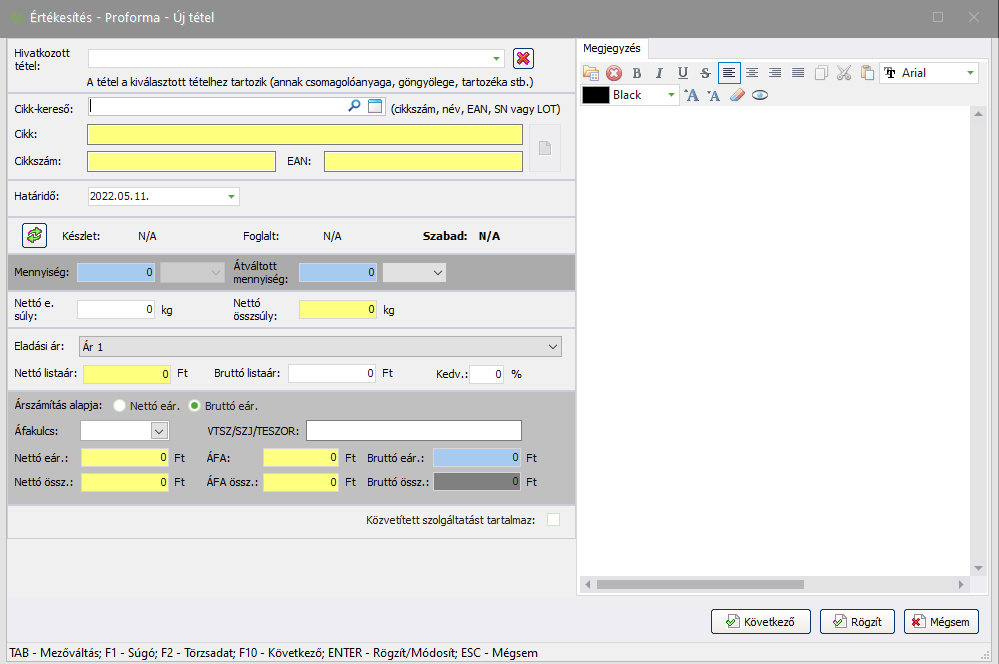Toggle bold formatting in the note editor
This screenshot has height=664, width=999.
[x=636, y=73]
